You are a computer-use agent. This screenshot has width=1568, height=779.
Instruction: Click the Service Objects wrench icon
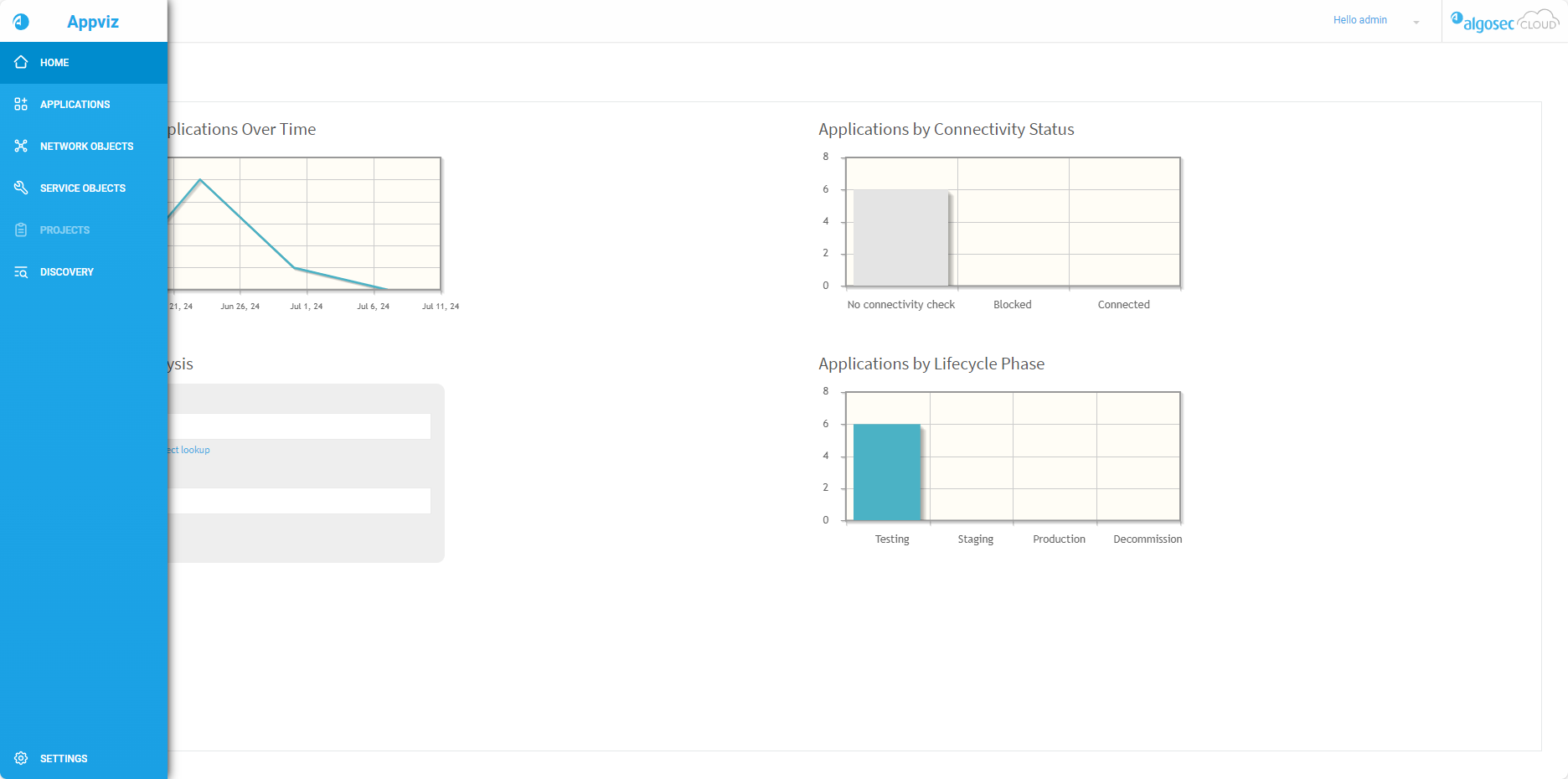click(x=21, y=188)
